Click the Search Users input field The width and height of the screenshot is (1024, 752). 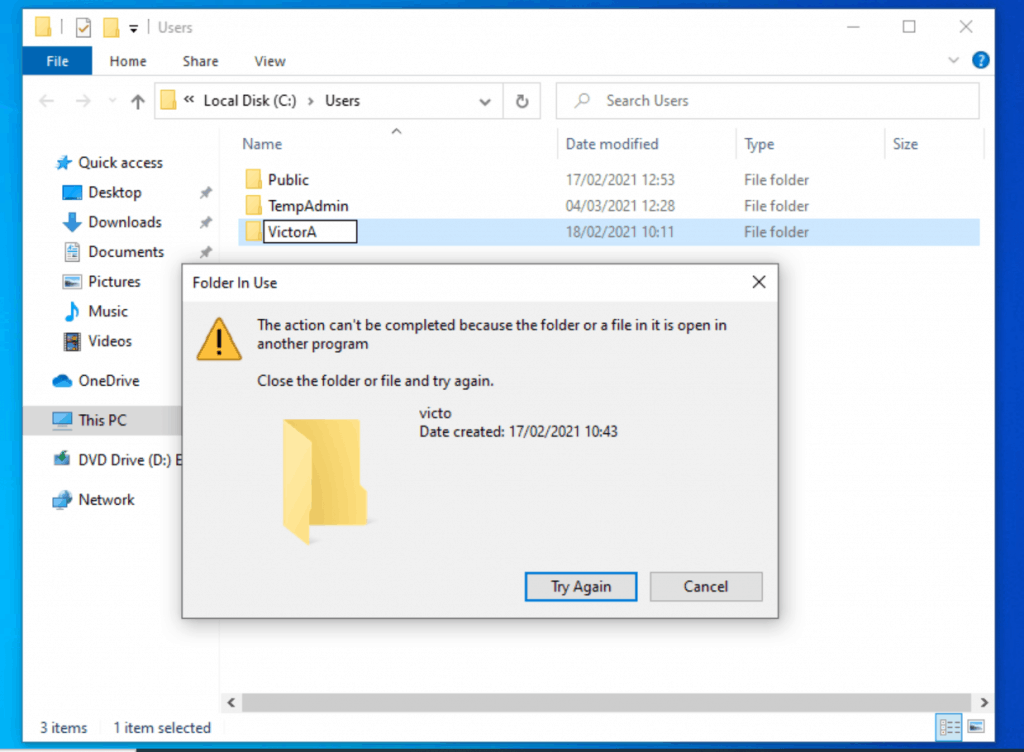click(x=767, y=101)
